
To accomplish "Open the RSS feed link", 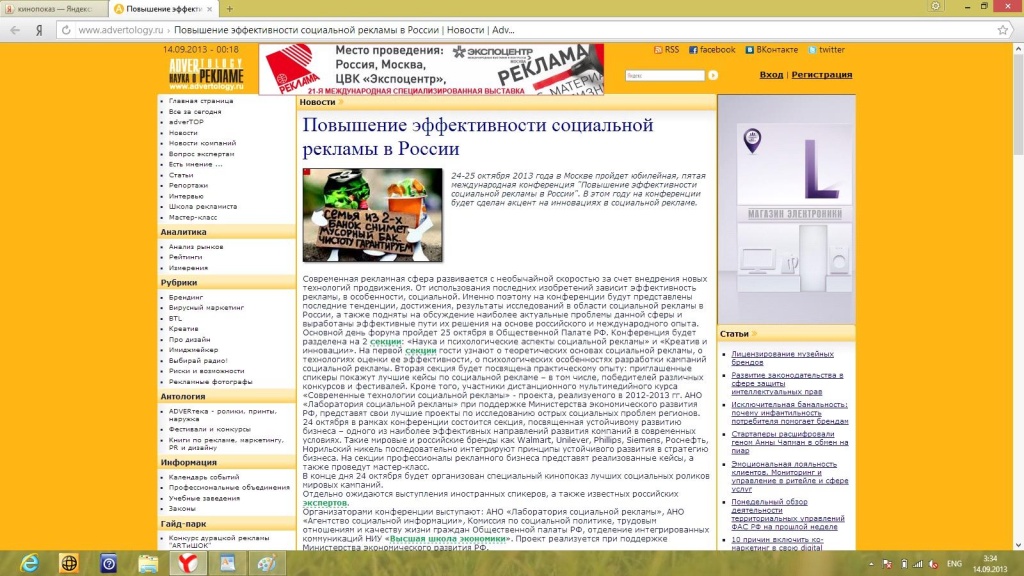I will point(667,50).
